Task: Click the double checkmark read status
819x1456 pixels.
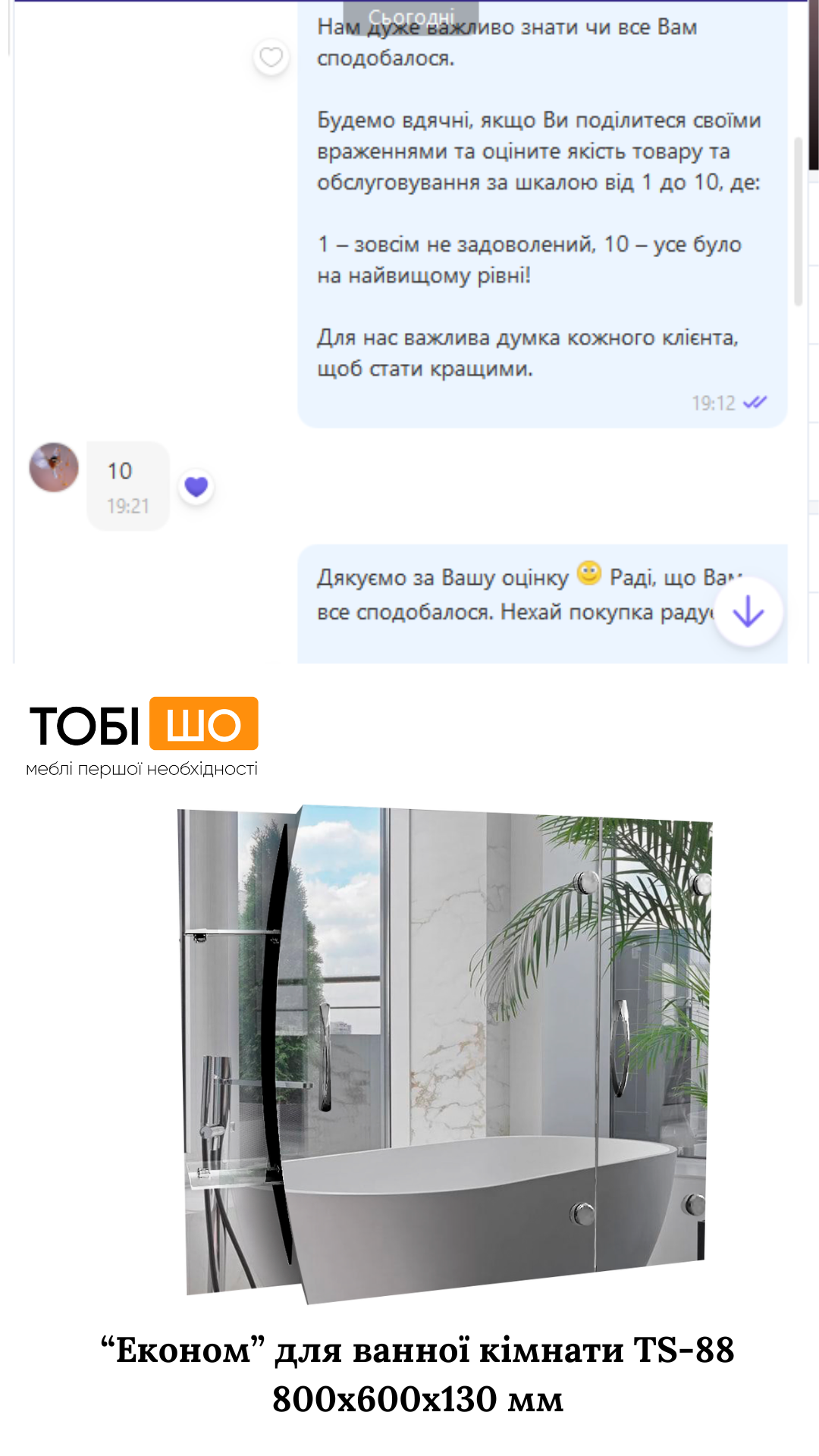Action: (755, 403)
